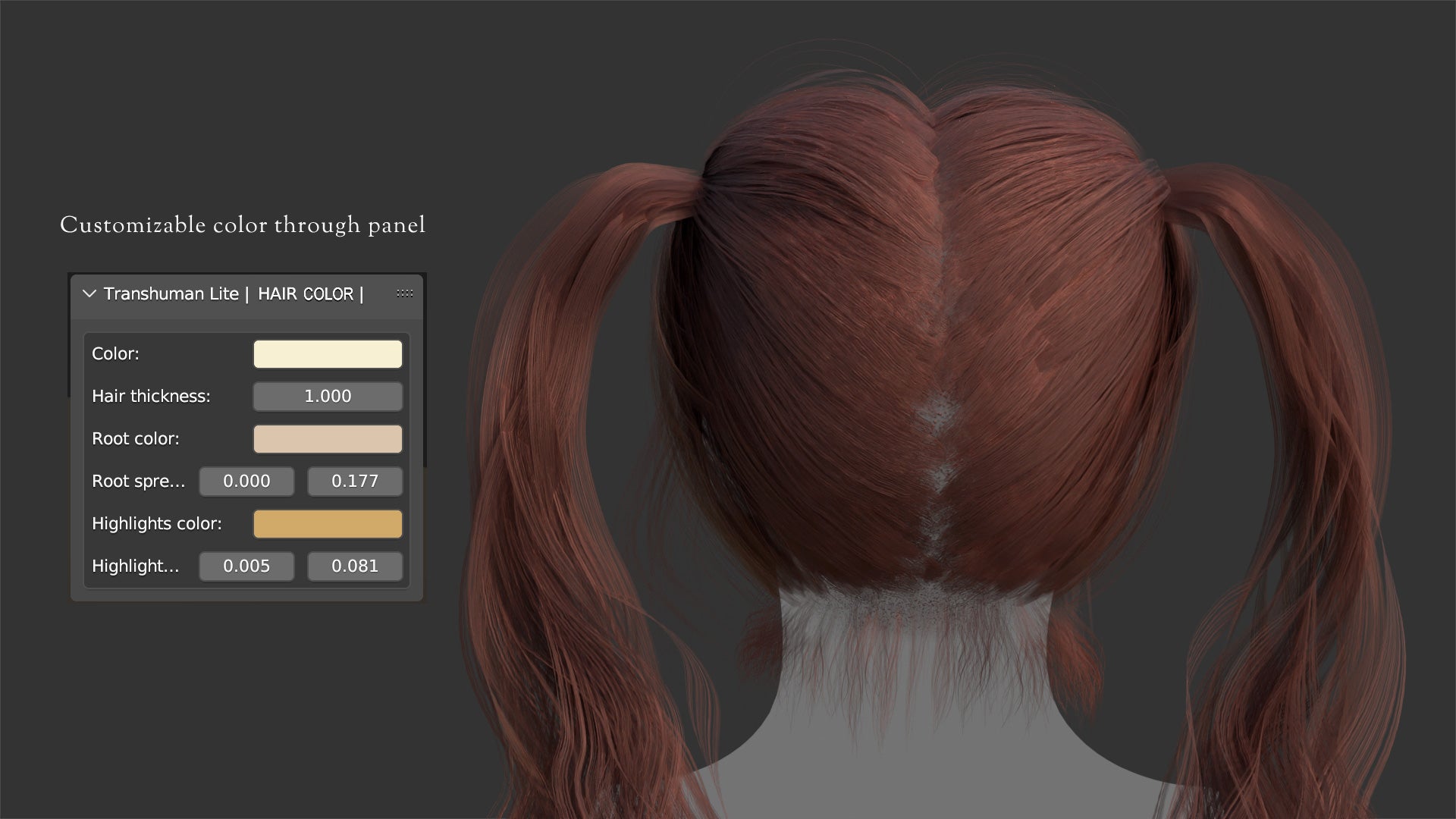
Task: Open the Root color swatch
Action: coord(328,439)
